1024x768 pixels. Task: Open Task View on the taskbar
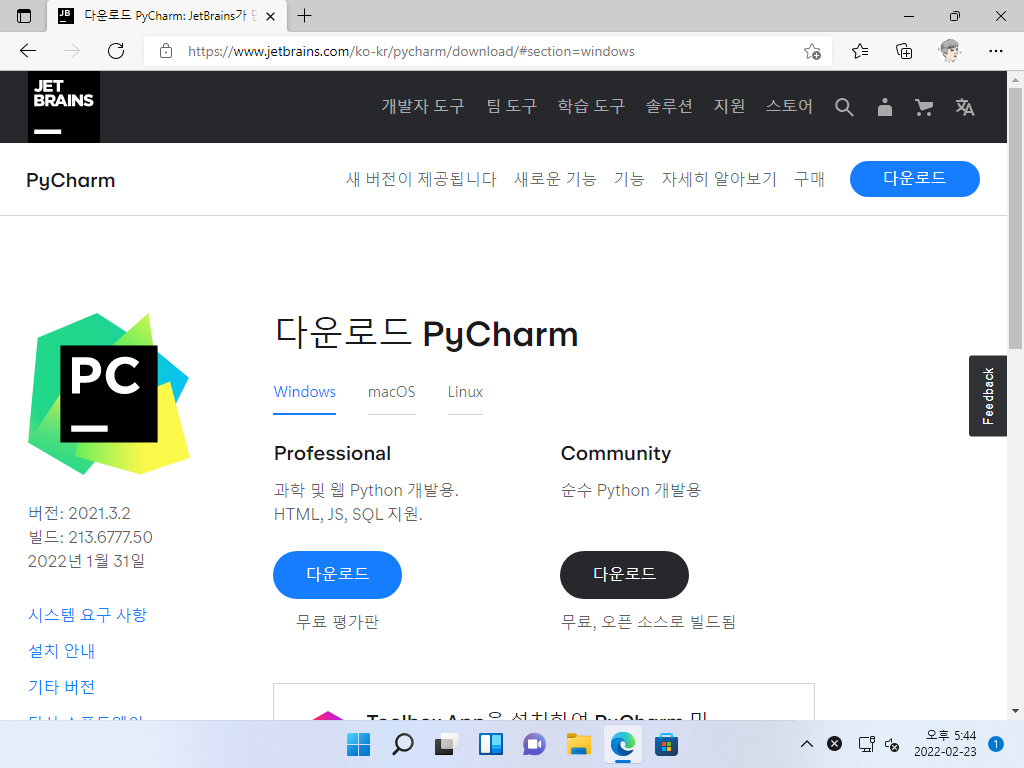click(x=446, y=744)
